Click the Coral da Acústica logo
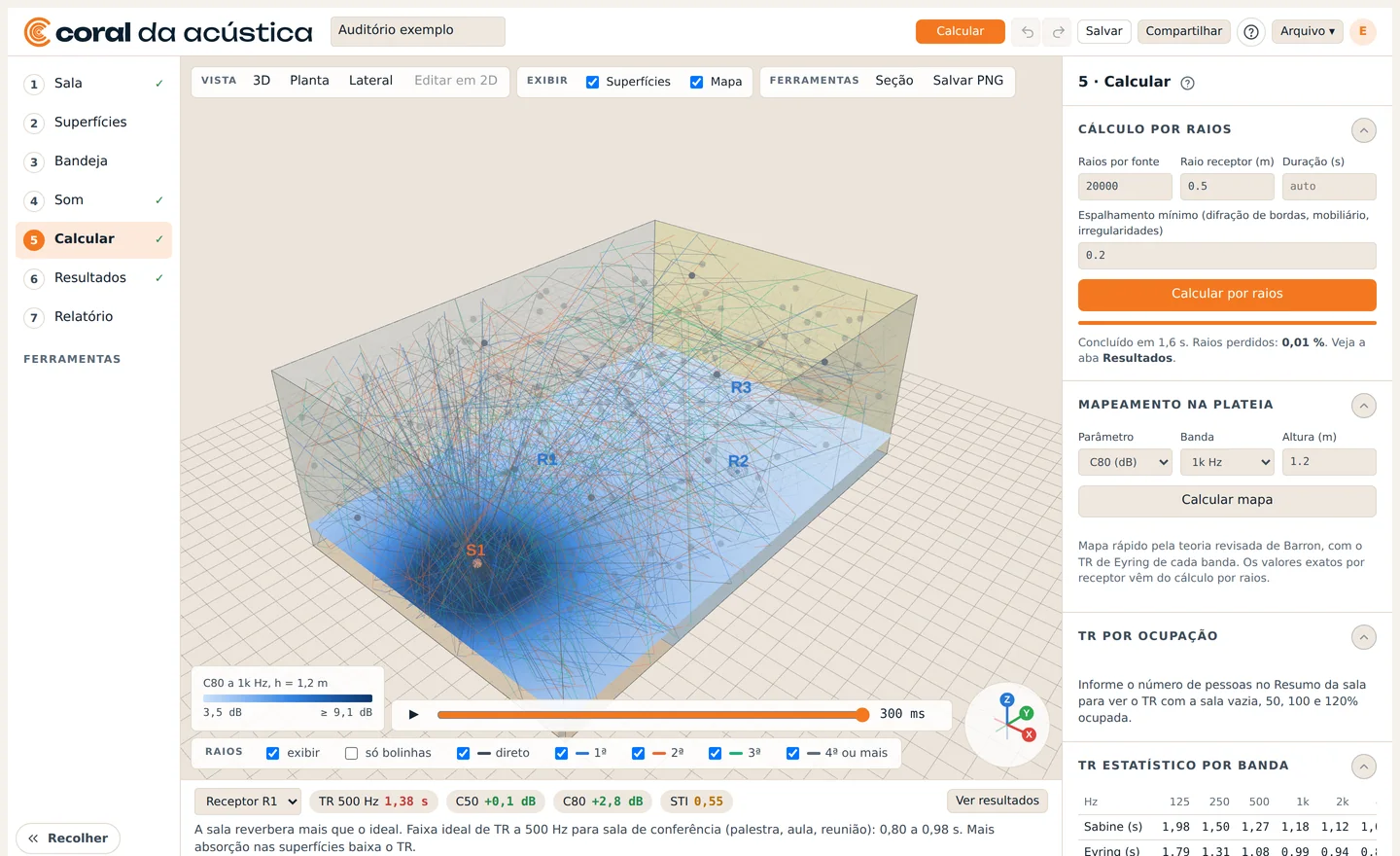This screenshot has width=1400, height=856. 168,32
